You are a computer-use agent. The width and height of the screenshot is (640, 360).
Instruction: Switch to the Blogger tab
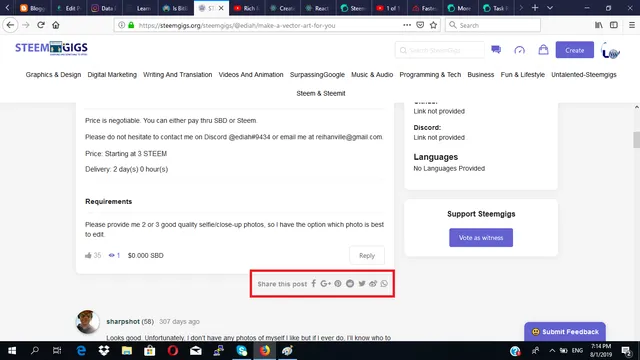pos(32,8)
